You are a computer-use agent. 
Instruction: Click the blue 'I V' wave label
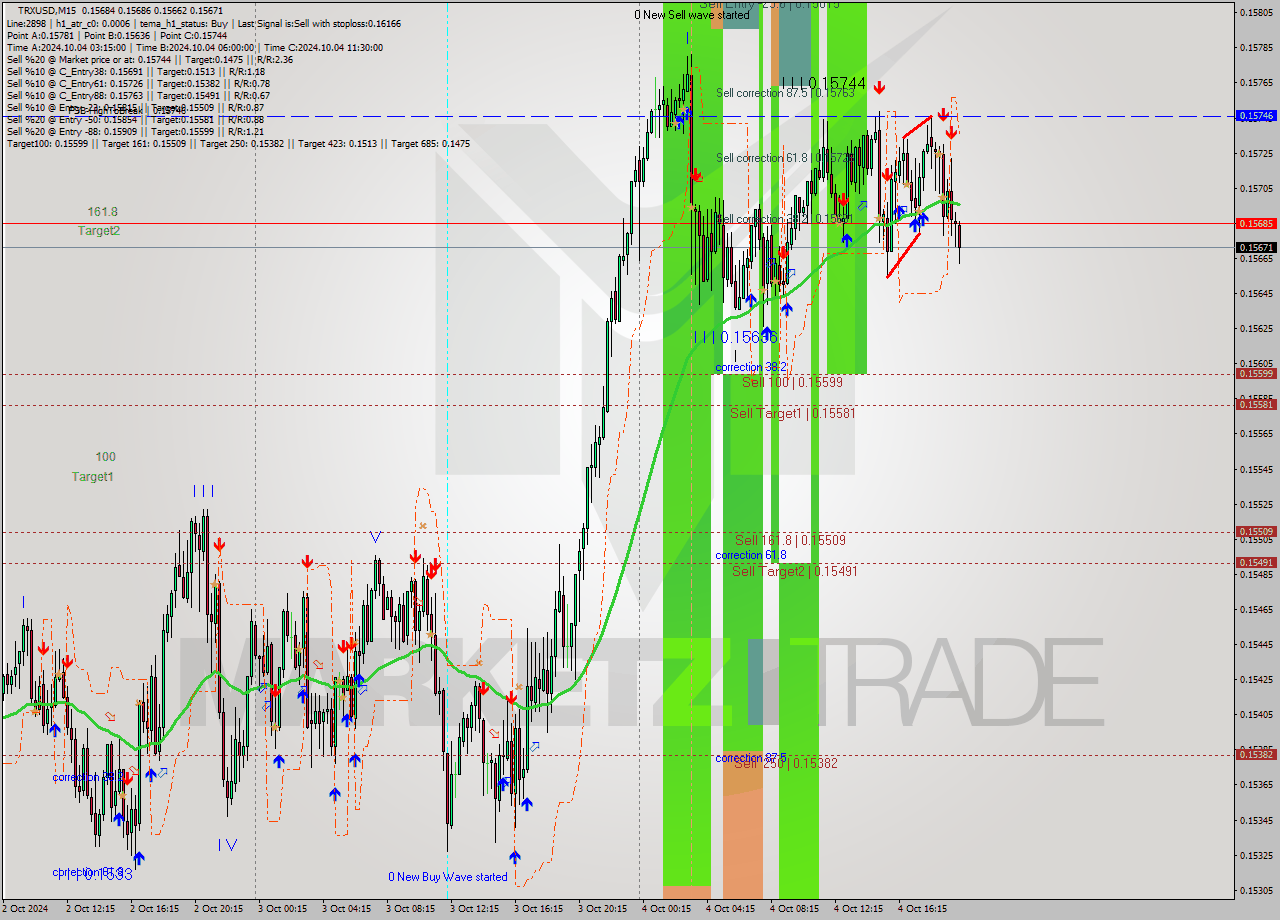coord(227,845)
